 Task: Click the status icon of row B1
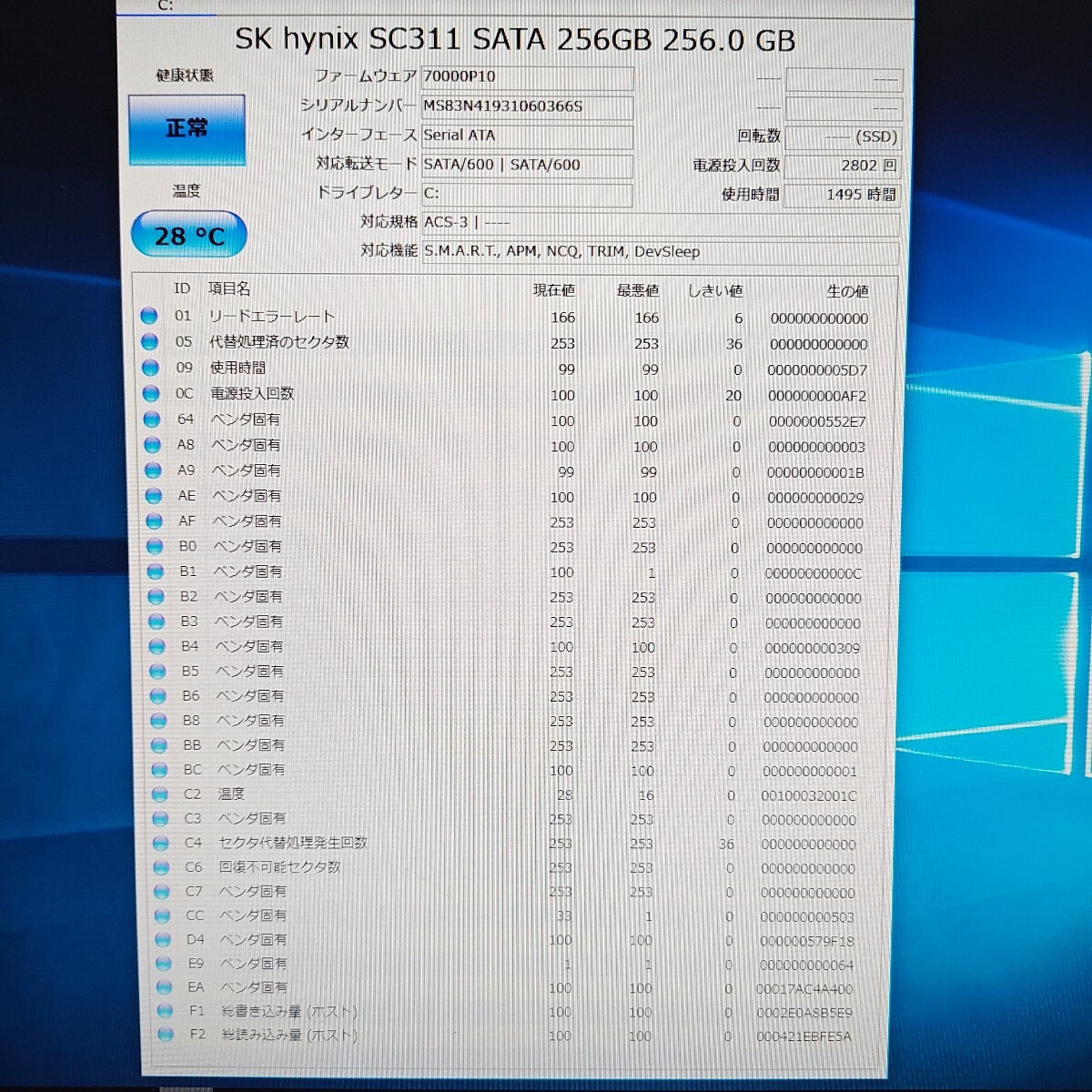156,572
